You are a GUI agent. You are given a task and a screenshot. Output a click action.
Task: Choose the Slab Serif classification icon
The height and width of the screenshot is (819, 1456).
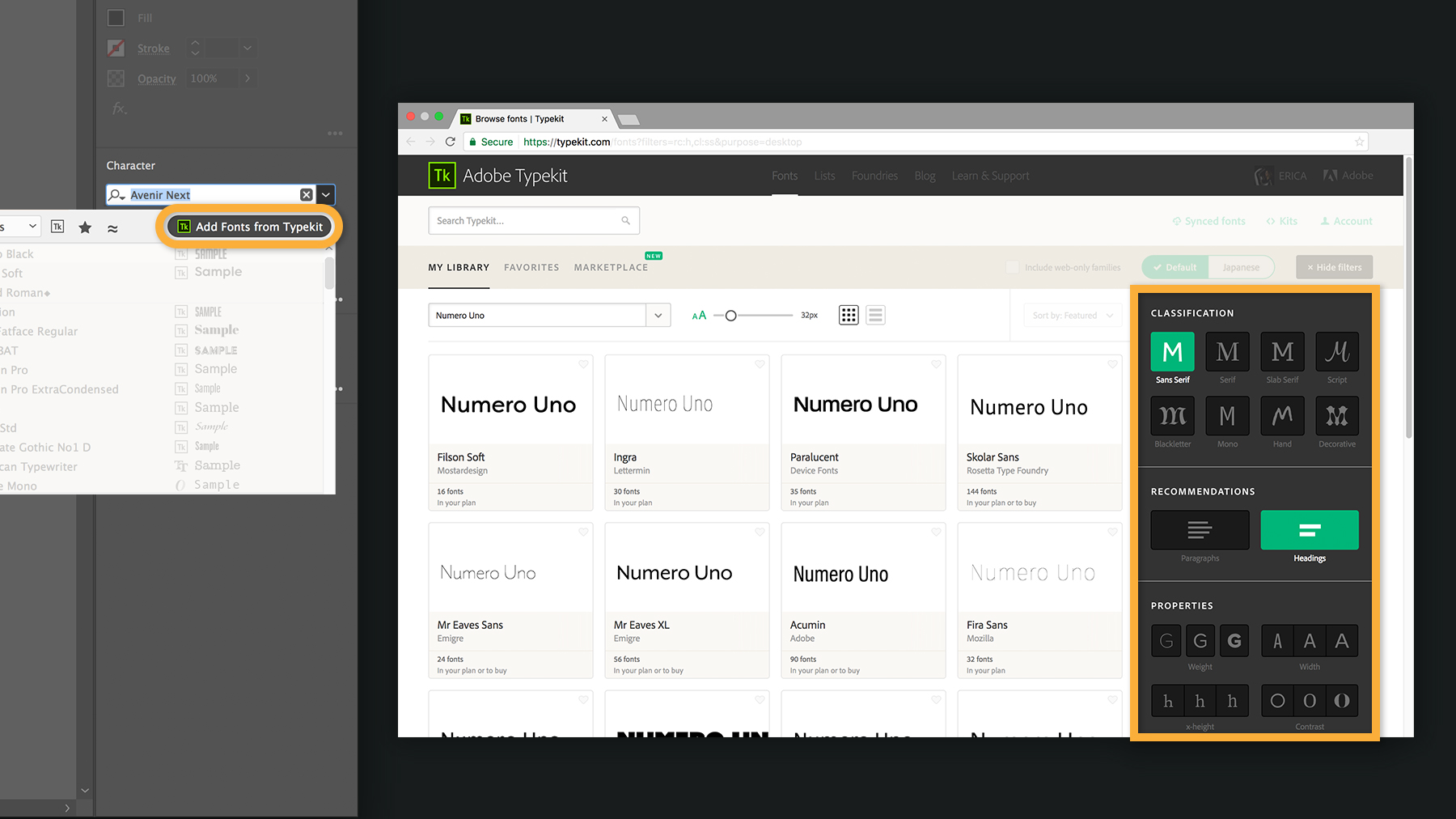1282,352
